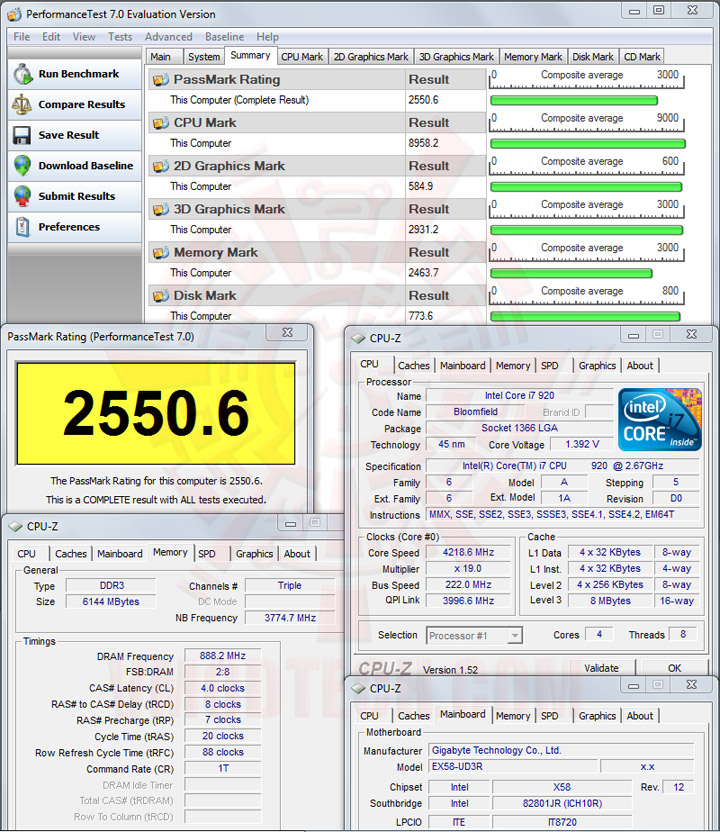Click the Compare Results button
This screenshot has width=720, height=832.
pos(75,105)
